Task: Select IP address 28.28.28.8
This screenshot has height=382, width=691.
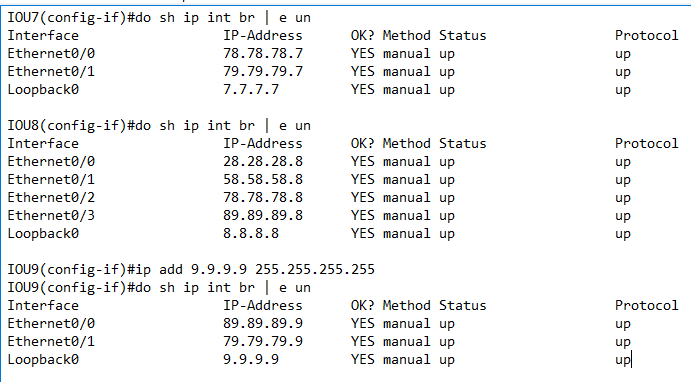Action: pyautogui.click(x=263, y=161)
